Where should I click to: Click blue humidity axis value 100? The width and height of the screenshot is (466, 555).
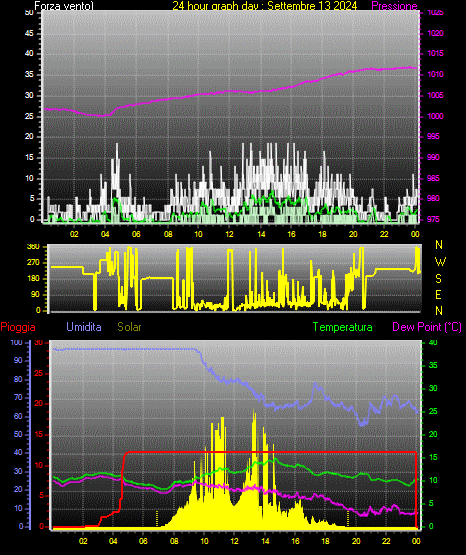click(x=16, y=342)
